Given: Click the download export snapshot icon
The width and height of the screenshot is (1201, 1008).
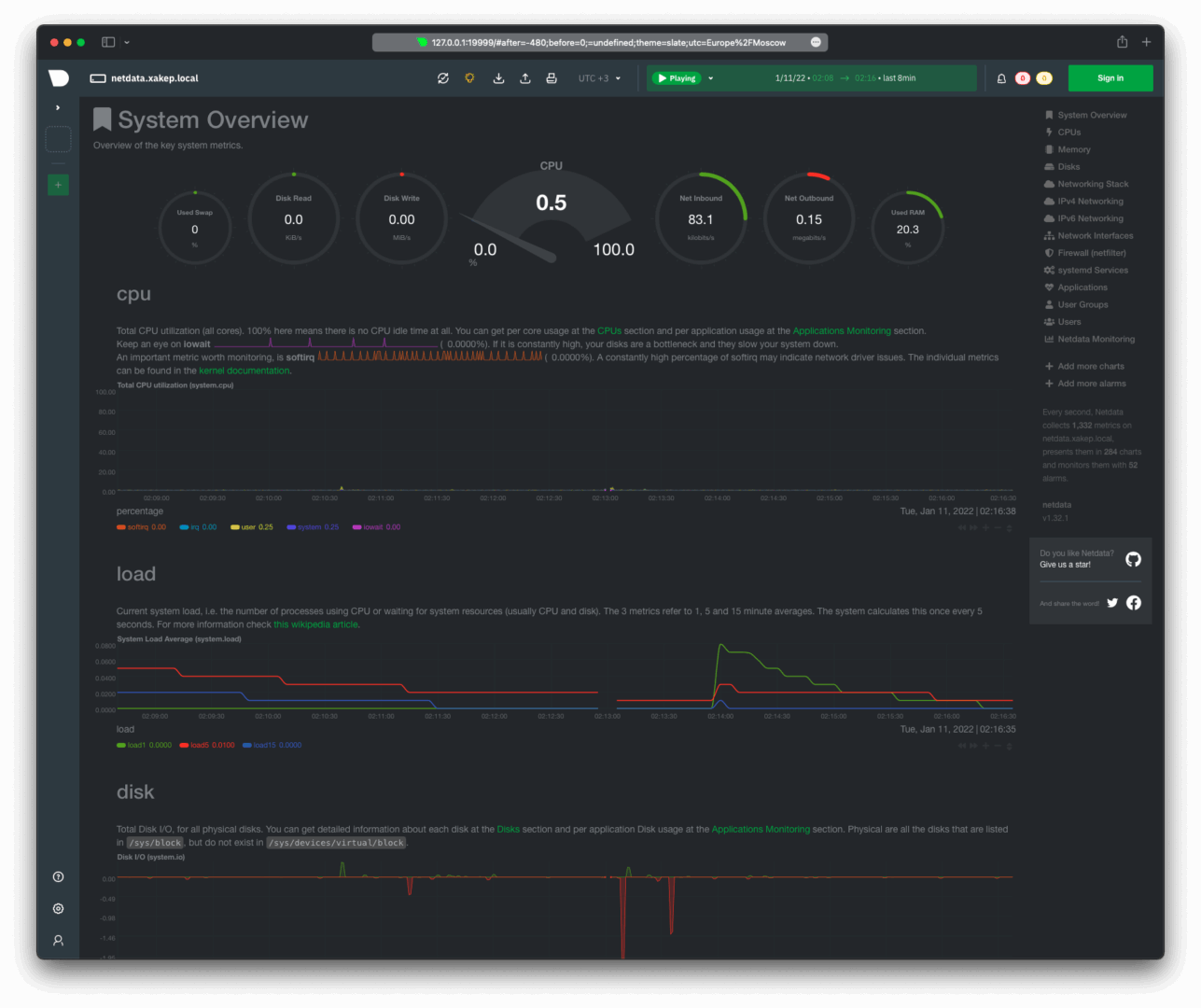Looking at the screenshot, I should click(x=498, y=78).
